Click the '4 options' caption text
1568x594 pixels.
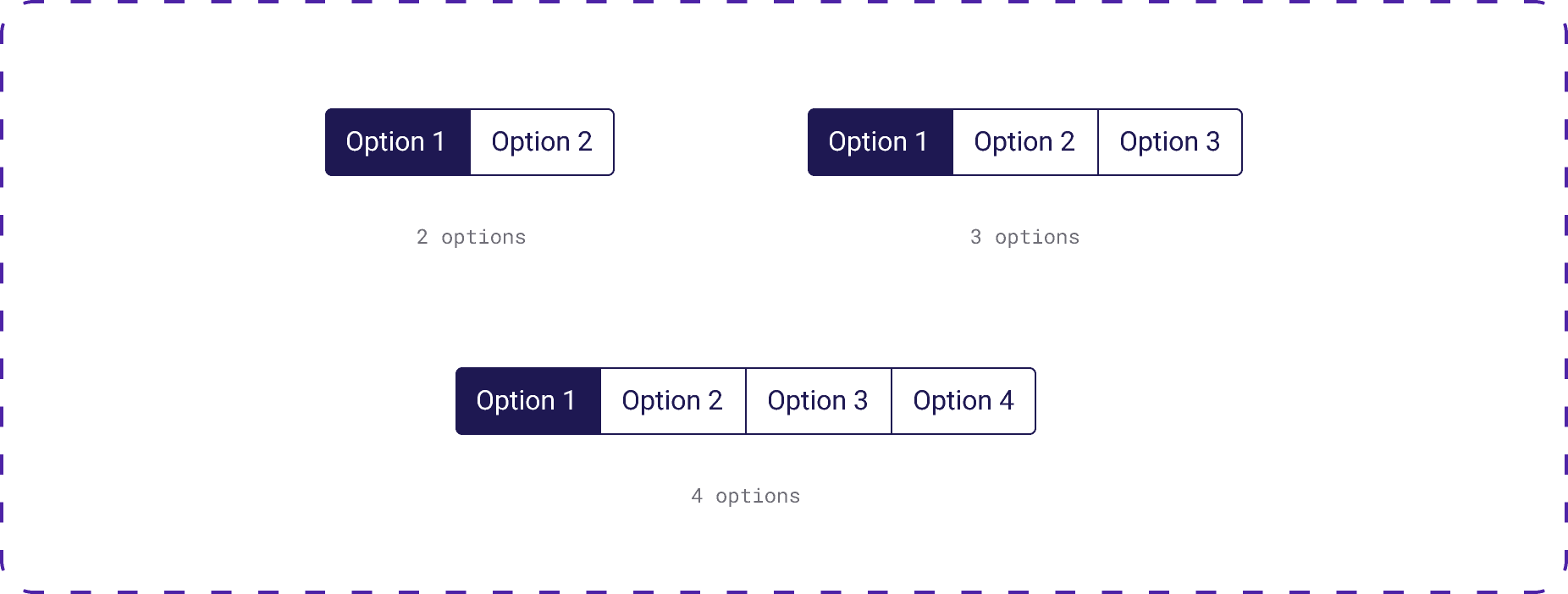(746, 497)
